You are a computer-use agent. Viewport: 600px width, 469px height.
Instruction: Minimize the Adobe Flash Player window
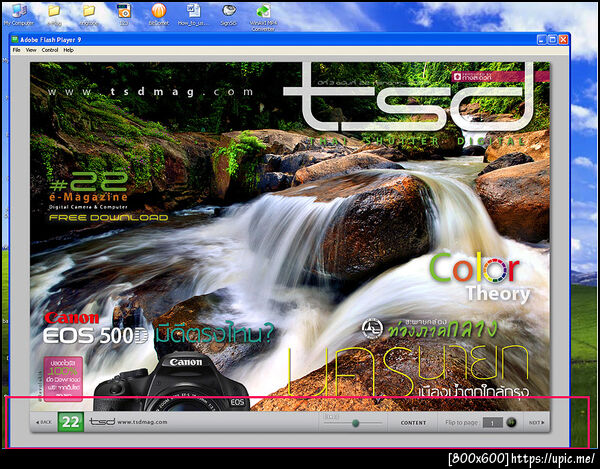(x=542, y=39)
